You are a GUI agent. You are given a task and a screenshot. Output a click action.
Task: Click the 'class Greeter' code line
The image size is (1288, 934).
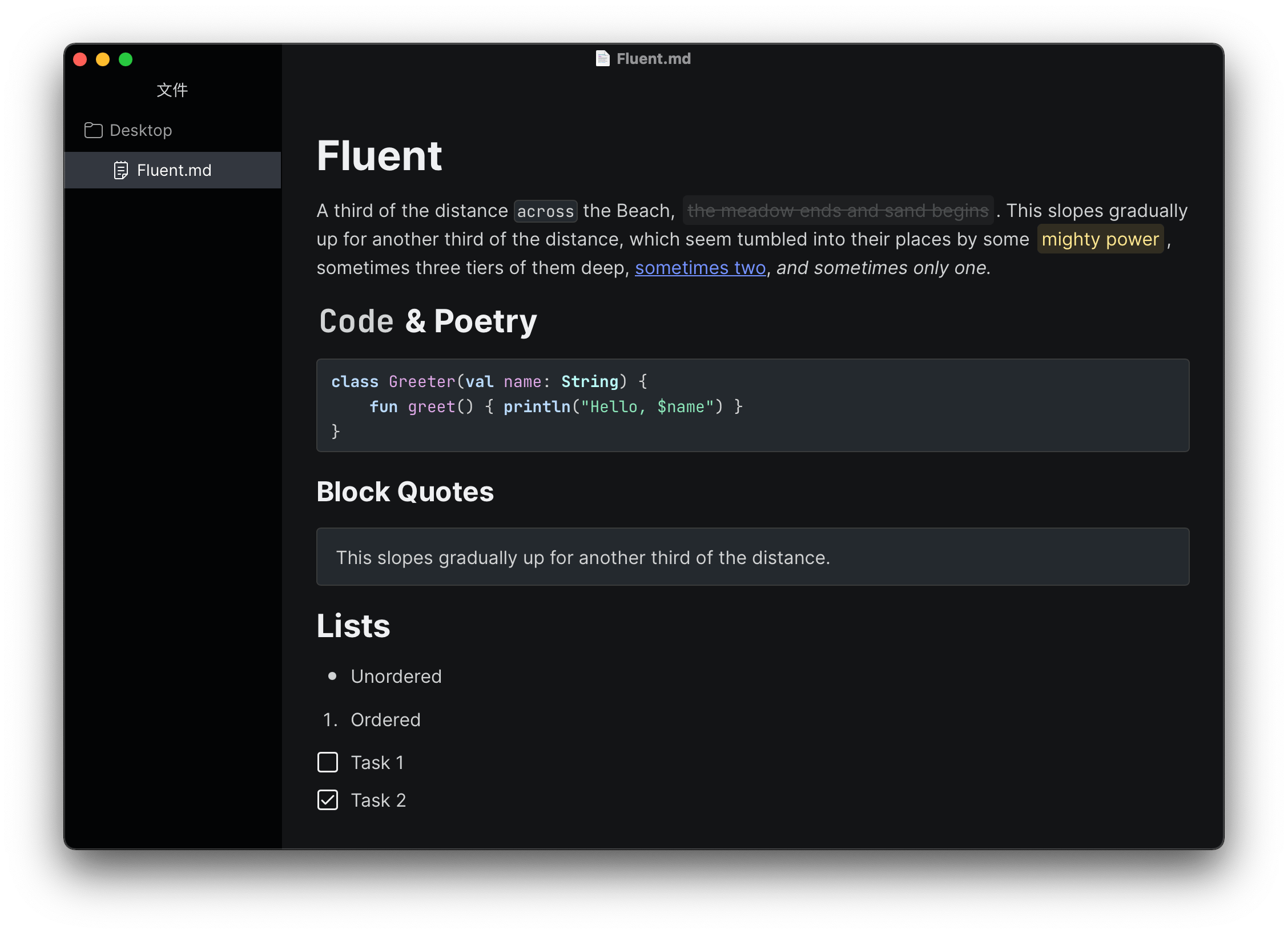(x=489, y=381)
